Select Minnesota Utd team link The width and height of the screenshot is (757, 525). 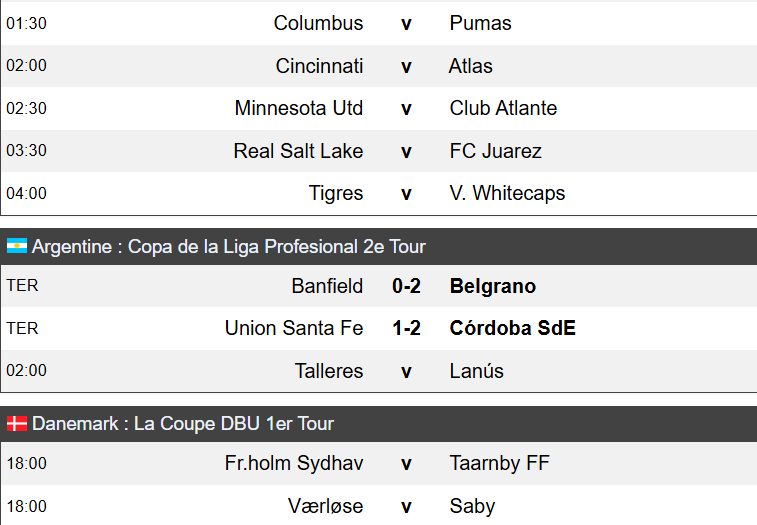[x=299, y=108]
